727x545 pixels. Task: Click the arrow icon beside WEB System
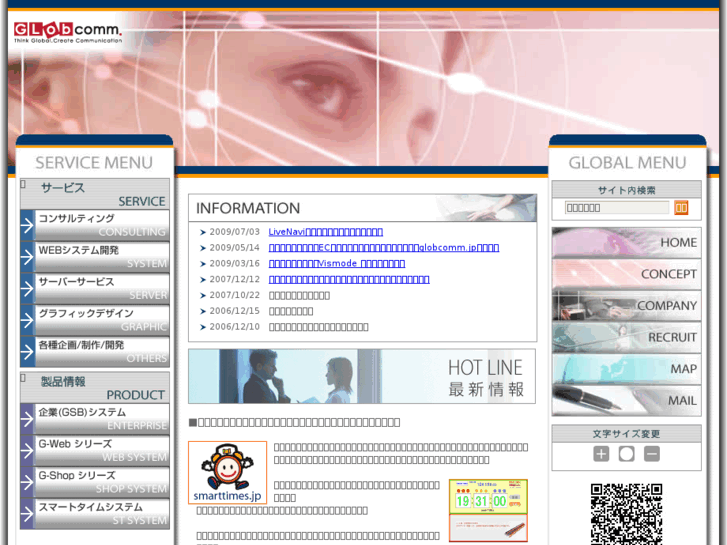point(27,256)
